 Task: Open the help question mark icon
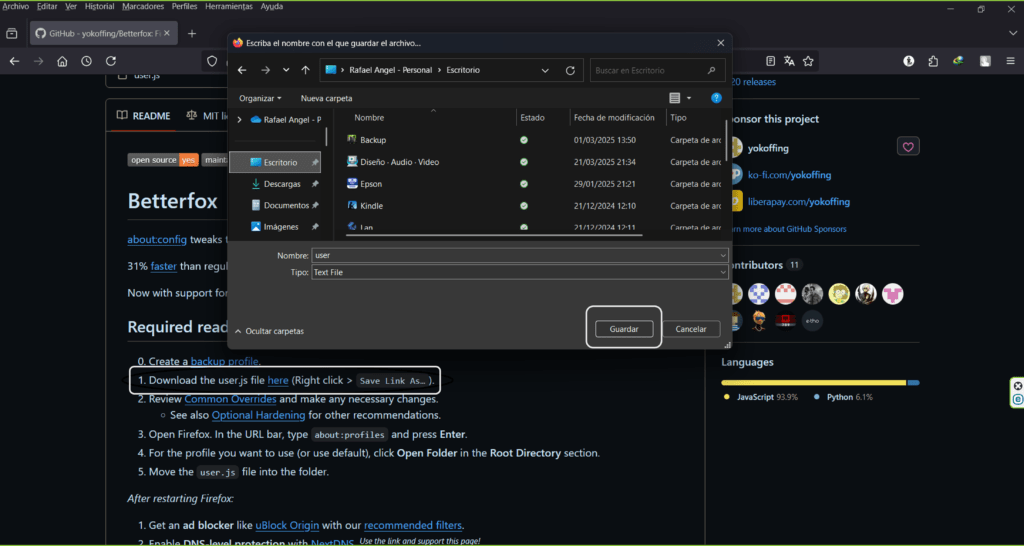(716, 98)
